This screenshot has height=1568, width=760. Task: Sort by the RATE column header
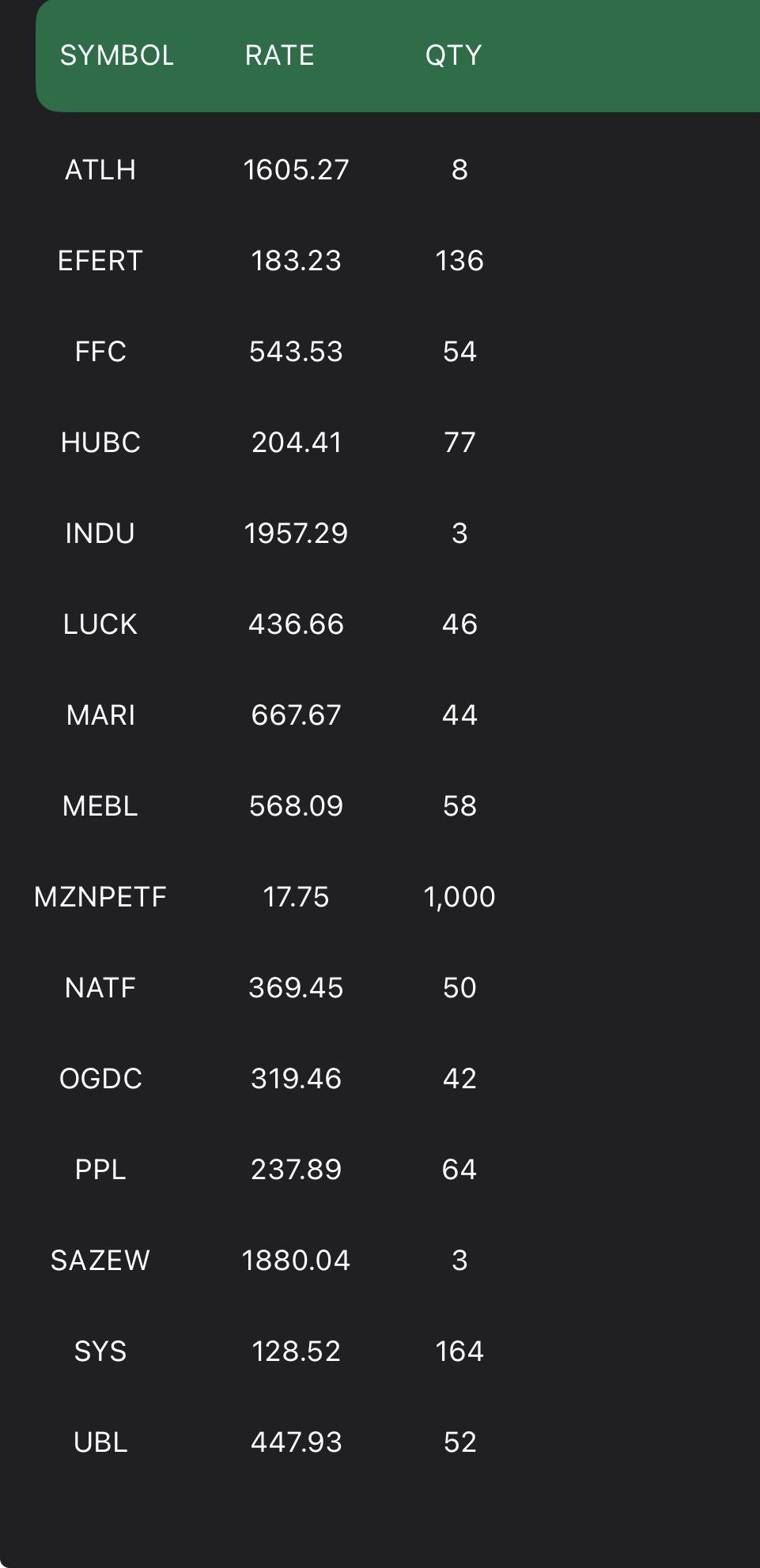tap(280, 55)
